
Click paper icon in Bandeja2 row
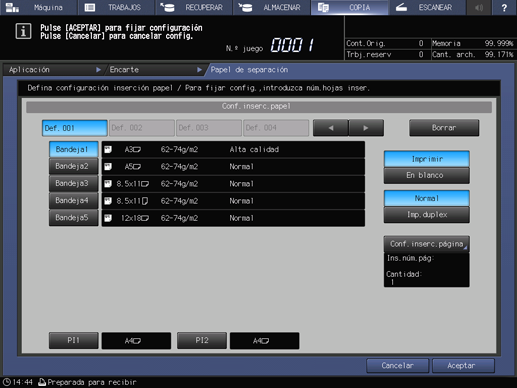click(108, 167)
